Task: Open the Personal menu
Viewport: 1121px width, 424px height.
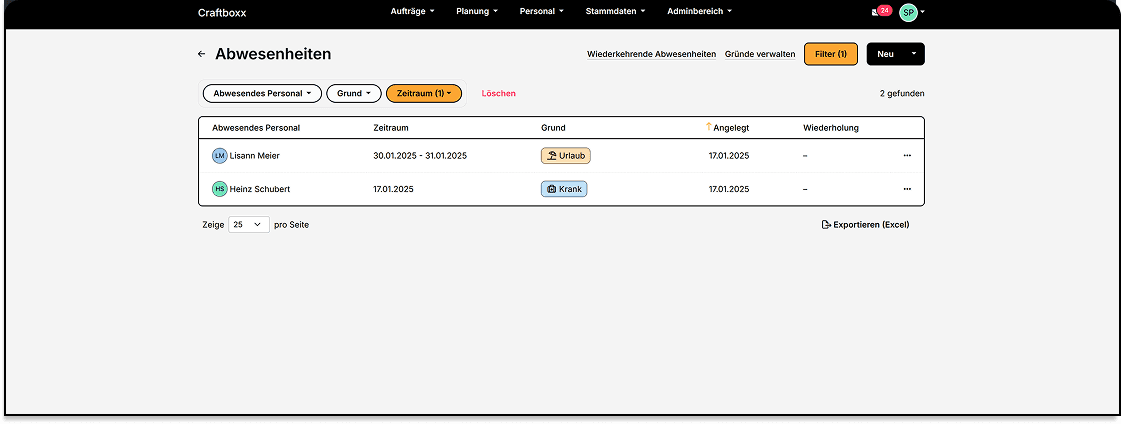Action: 541,11
